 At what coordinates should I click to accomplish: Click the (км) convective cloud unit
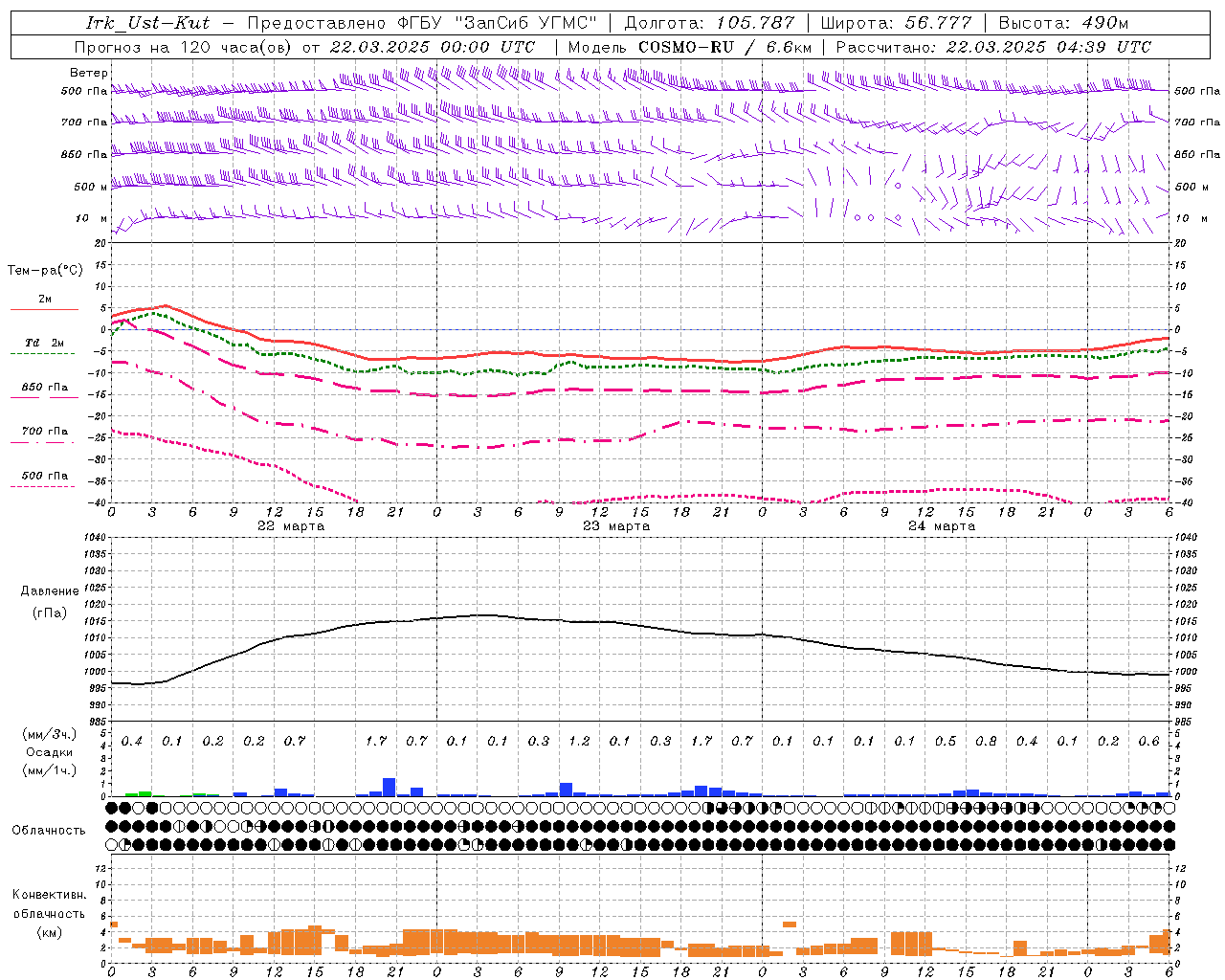[49, 932]
